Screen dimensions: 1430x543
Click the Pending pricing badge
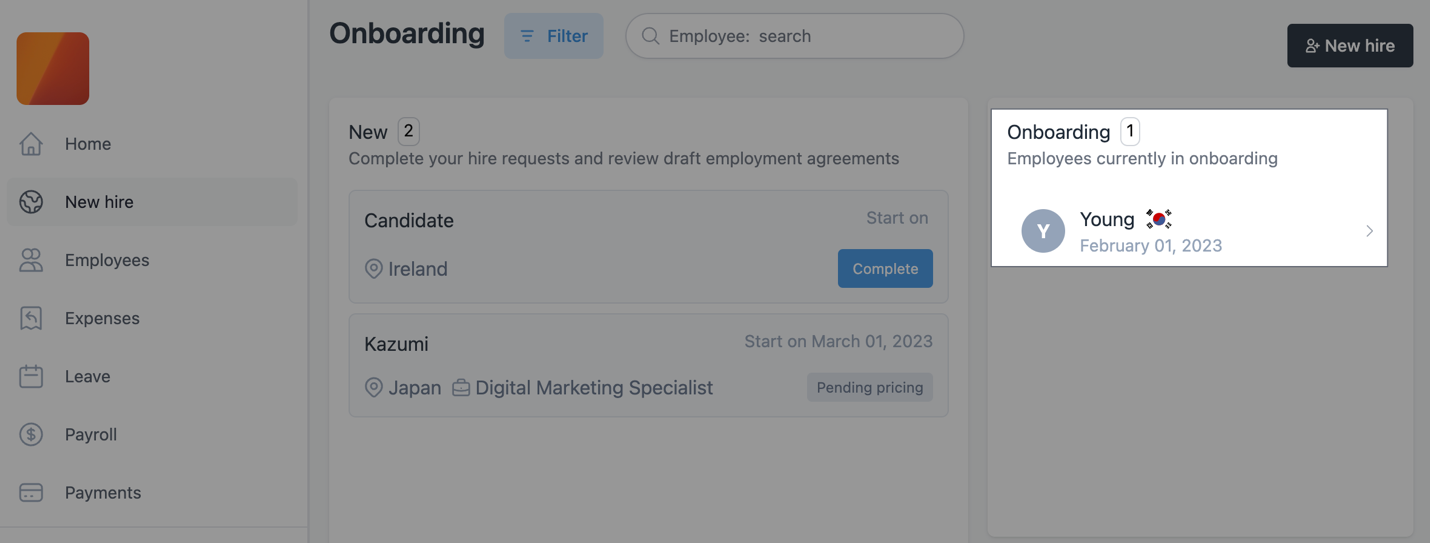[x=869, y=387]
